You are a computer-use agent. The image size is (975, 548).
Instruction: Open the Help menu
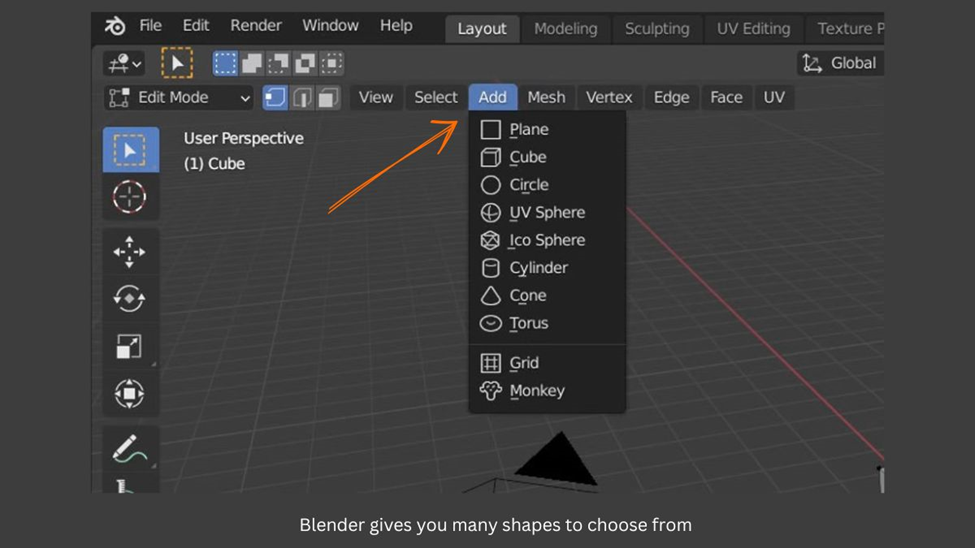tap(396, 26)
